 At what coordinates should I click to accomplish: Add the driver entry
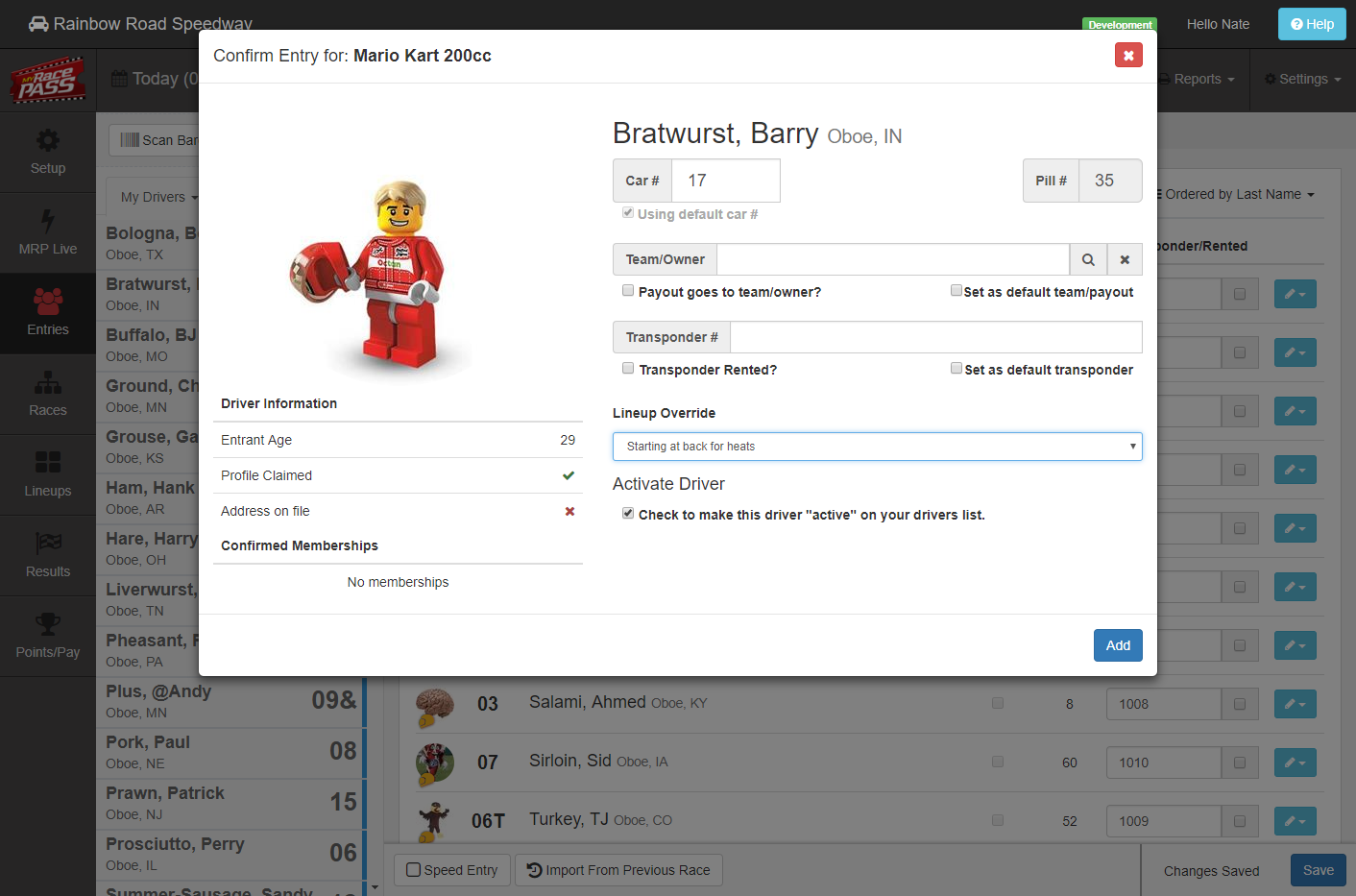coord(1118,645)
